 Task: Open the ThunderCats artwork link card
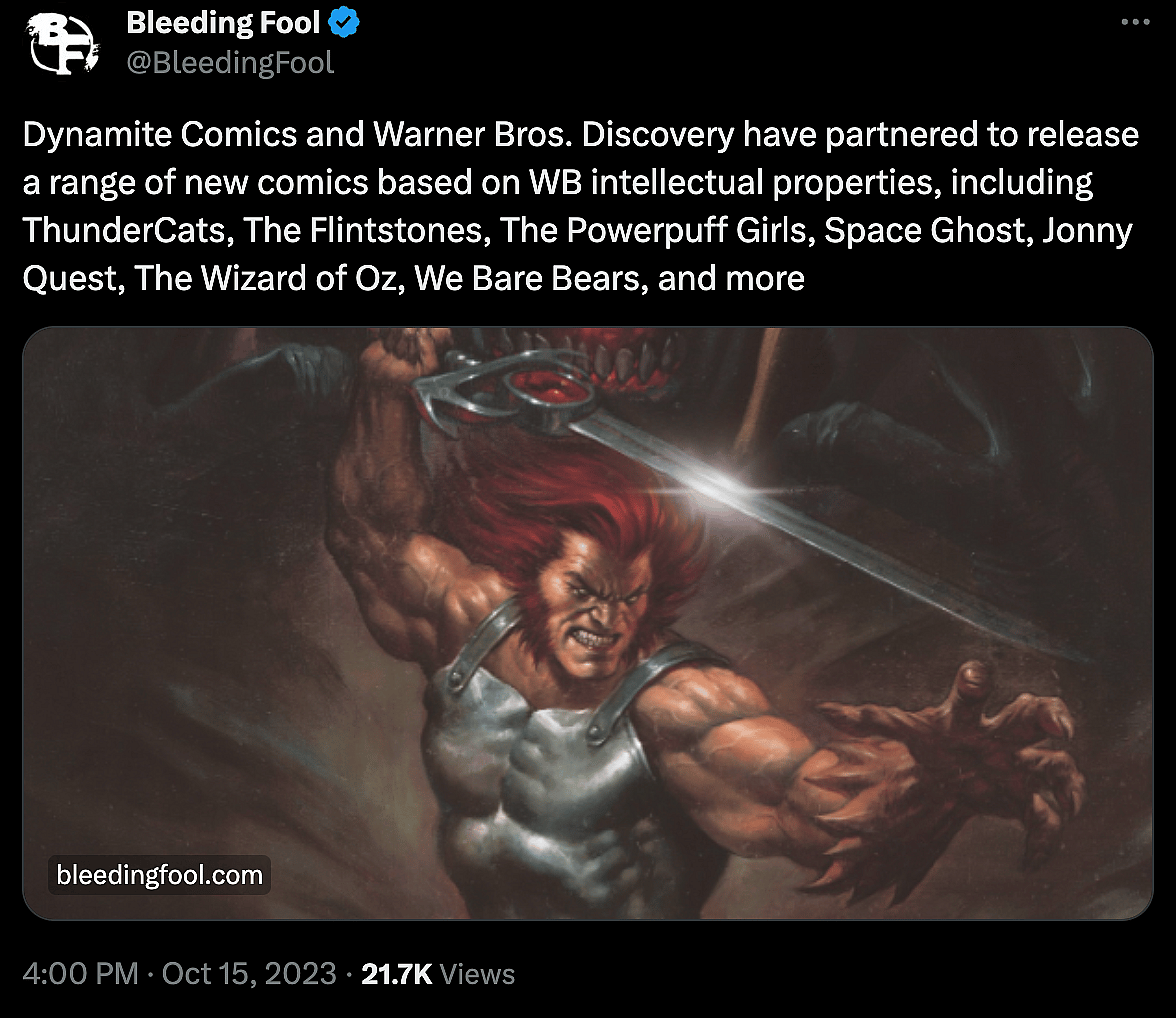587,623
